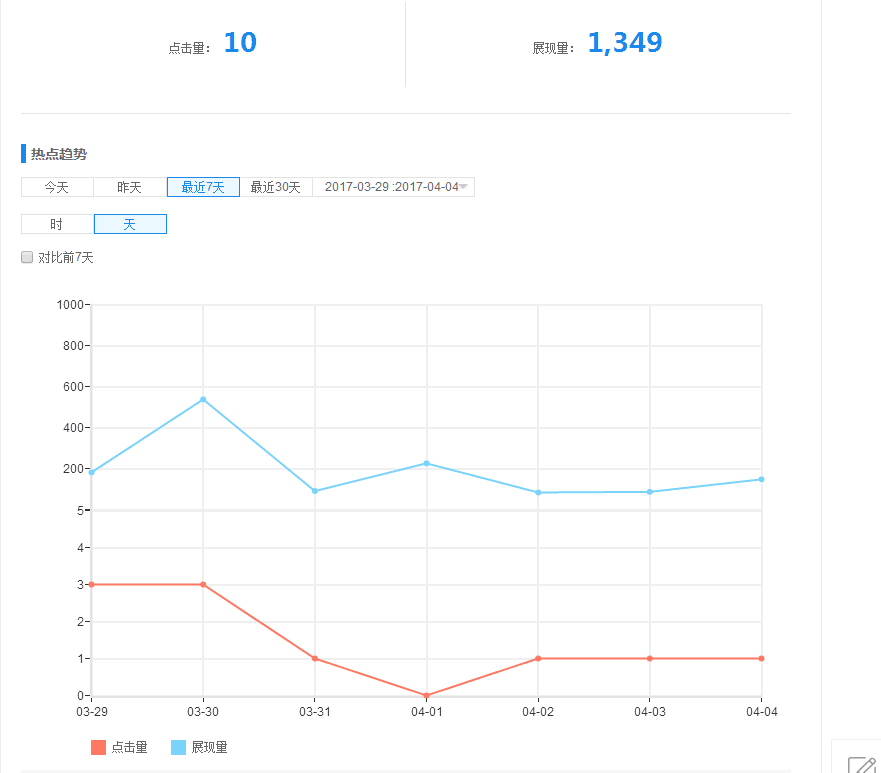Set chart granularity to 天
881x773 pixels.
coord(130,224)
